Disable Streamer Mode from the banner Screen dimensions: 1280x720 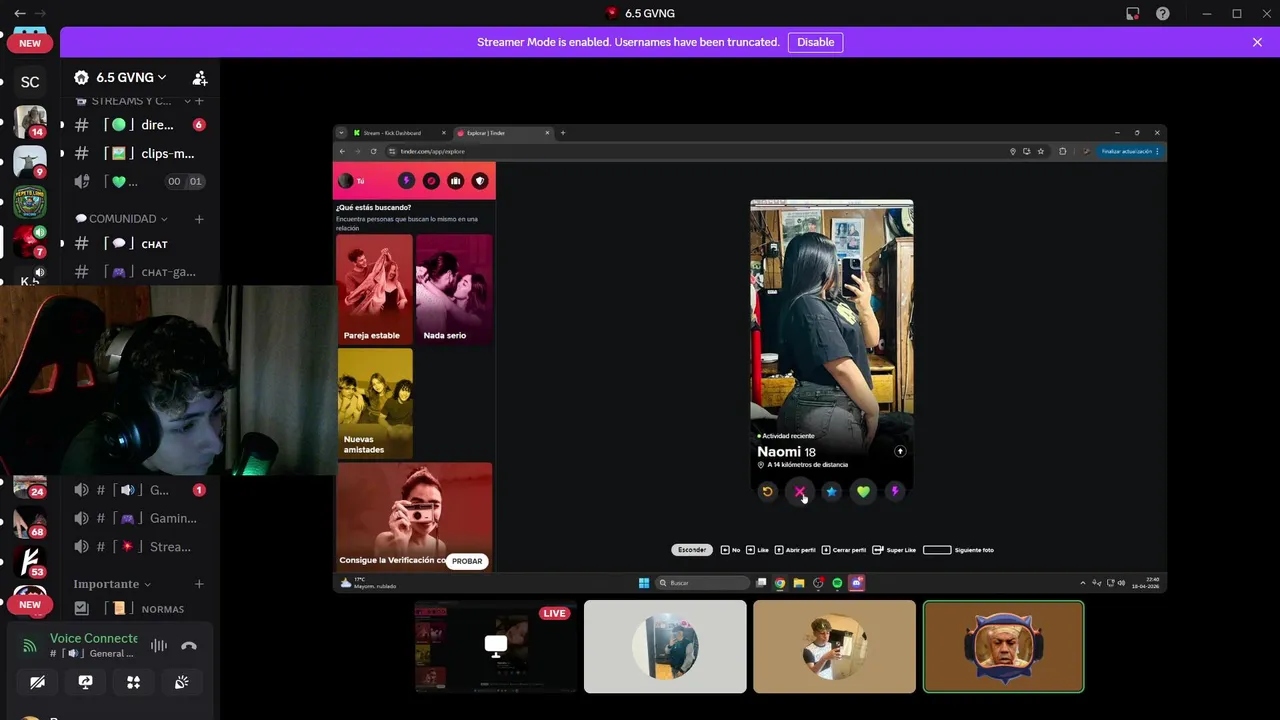815,42
